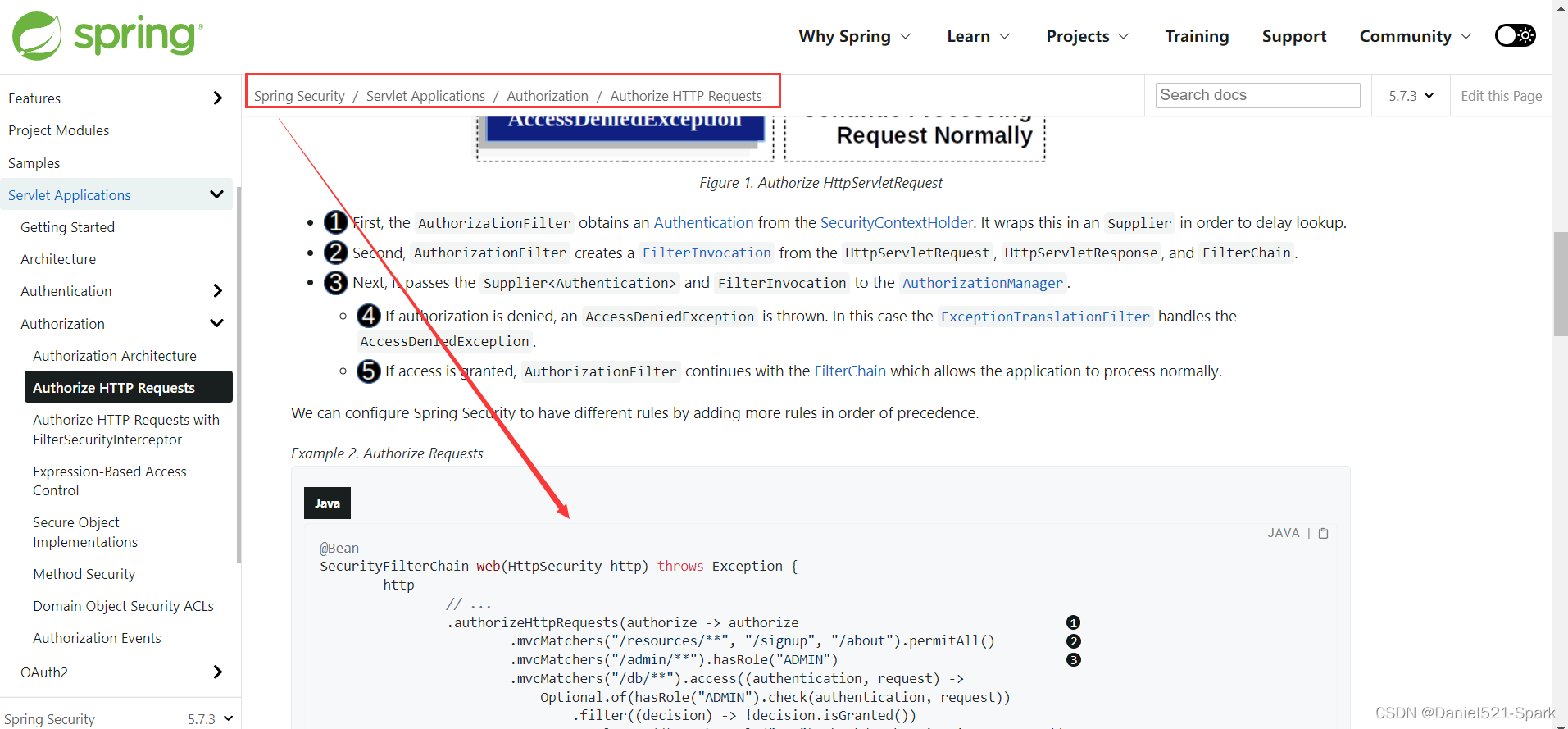
Task: Open the Community dropdown menu
Action: tap(1416, 36)
